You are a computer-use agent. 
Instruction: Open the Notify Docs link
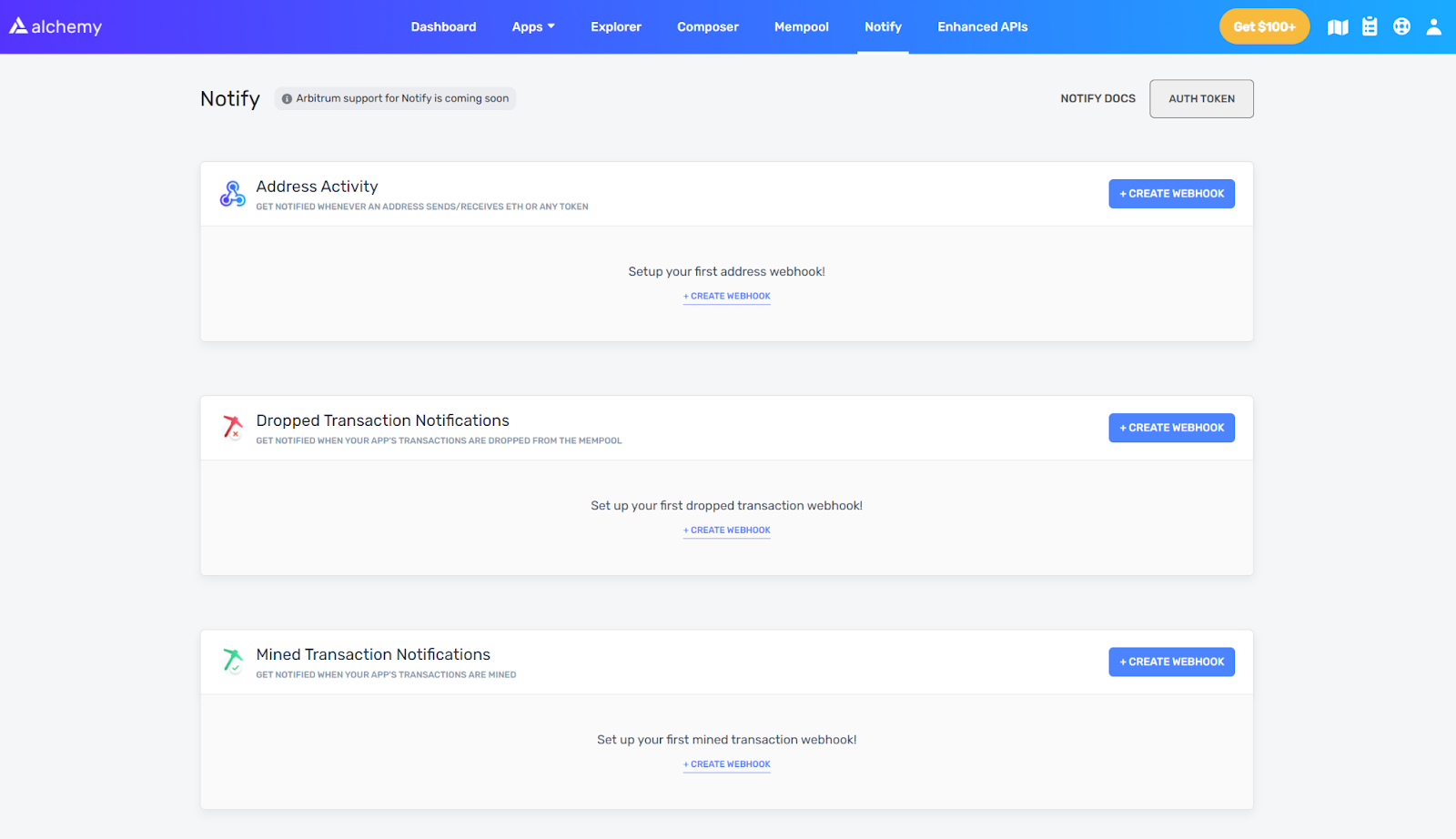1097,98
